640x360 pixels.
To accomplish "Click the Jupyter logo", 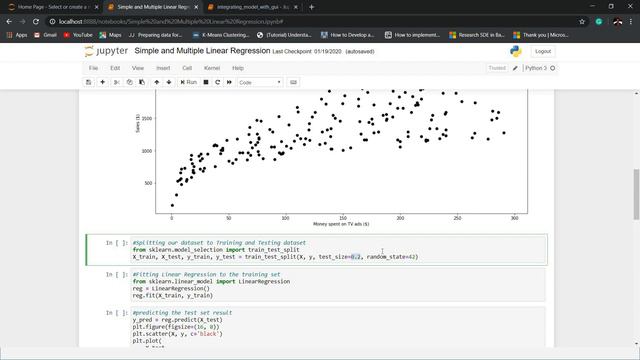I will point(106,51).
